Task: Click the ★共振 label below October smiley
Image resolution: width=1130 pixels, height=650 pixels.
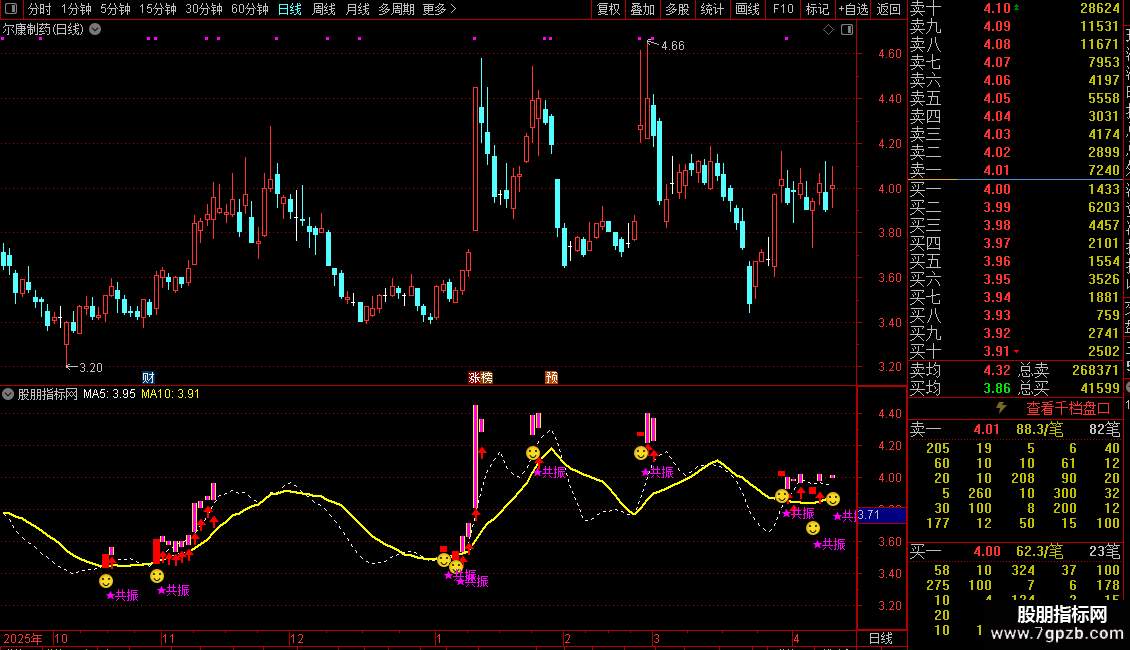Action: click(123, 595)
